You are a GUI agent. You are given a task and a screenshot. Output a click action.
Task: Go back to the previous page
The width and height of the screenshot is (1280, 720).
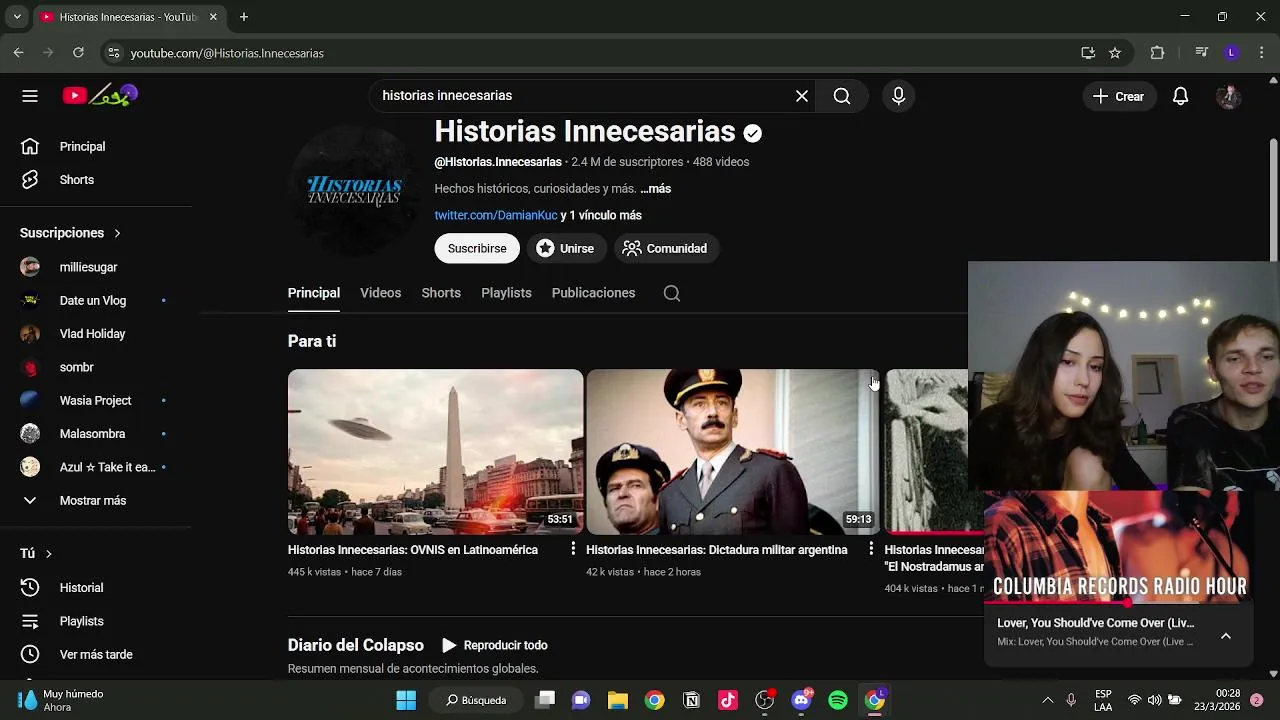point(19,53)
